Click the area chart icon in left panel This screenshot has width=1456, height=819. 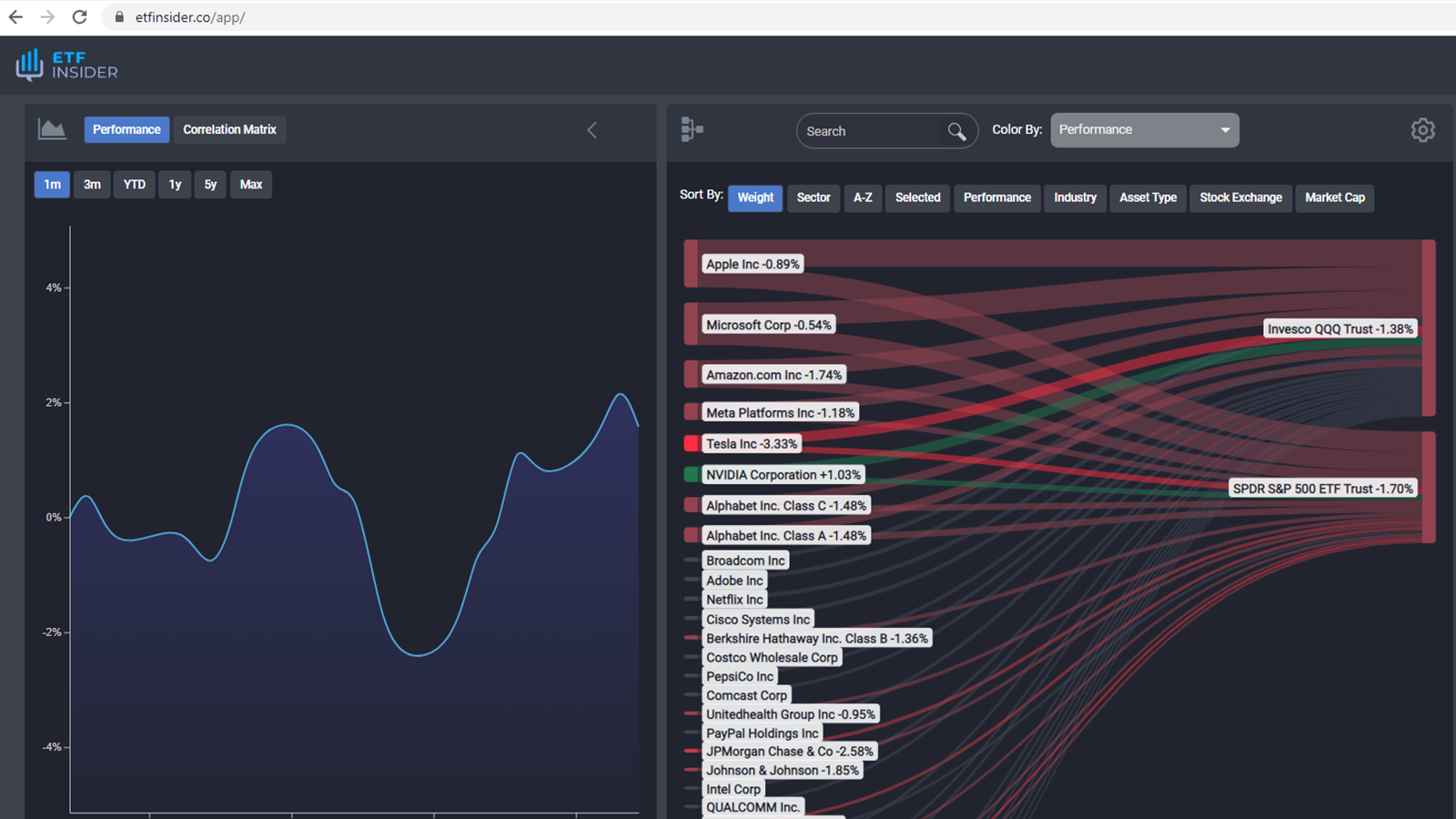[x=52, y=129]
